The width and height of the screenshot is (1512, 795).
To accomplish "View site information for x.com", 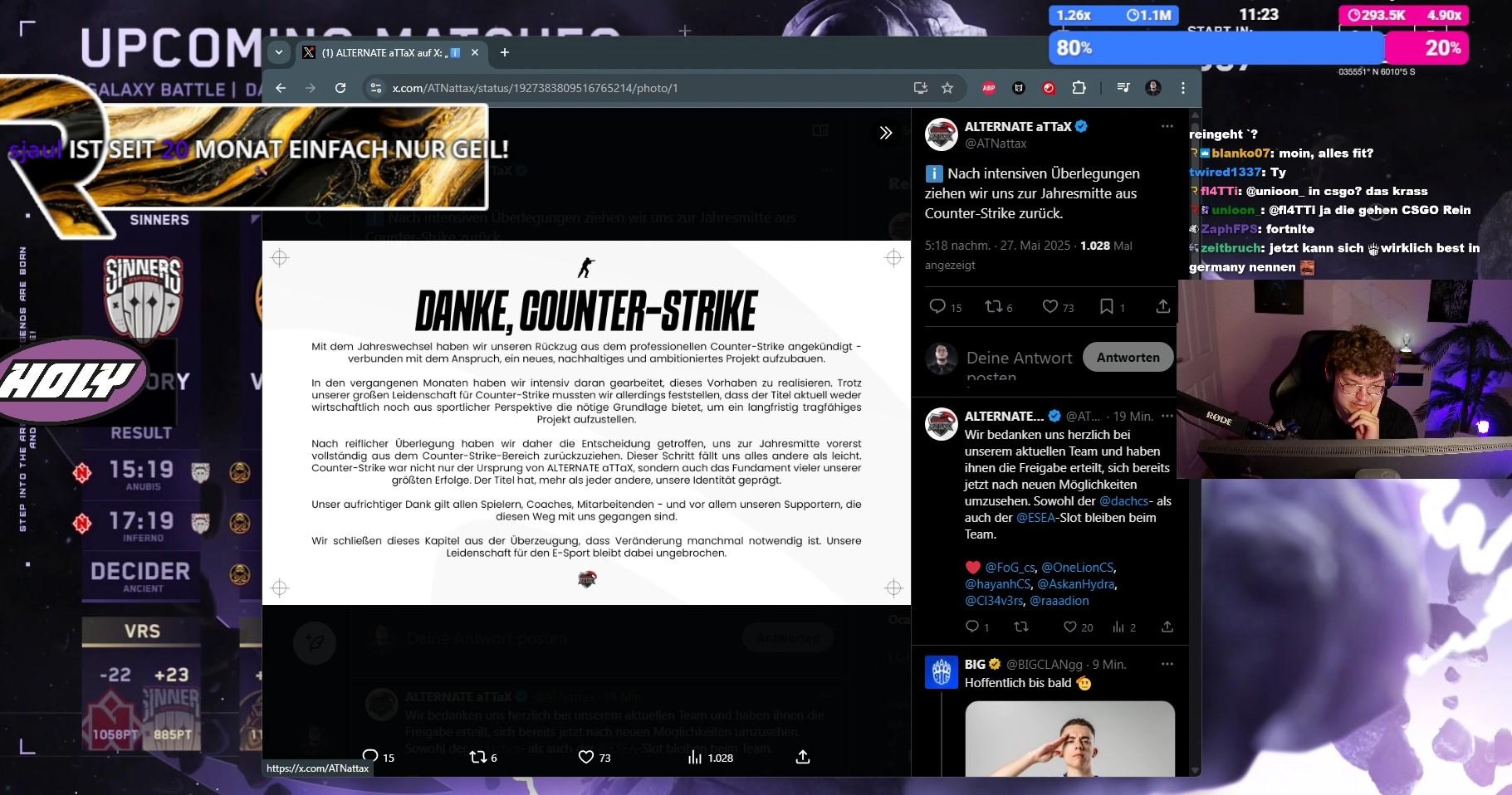I will point(376,88).
